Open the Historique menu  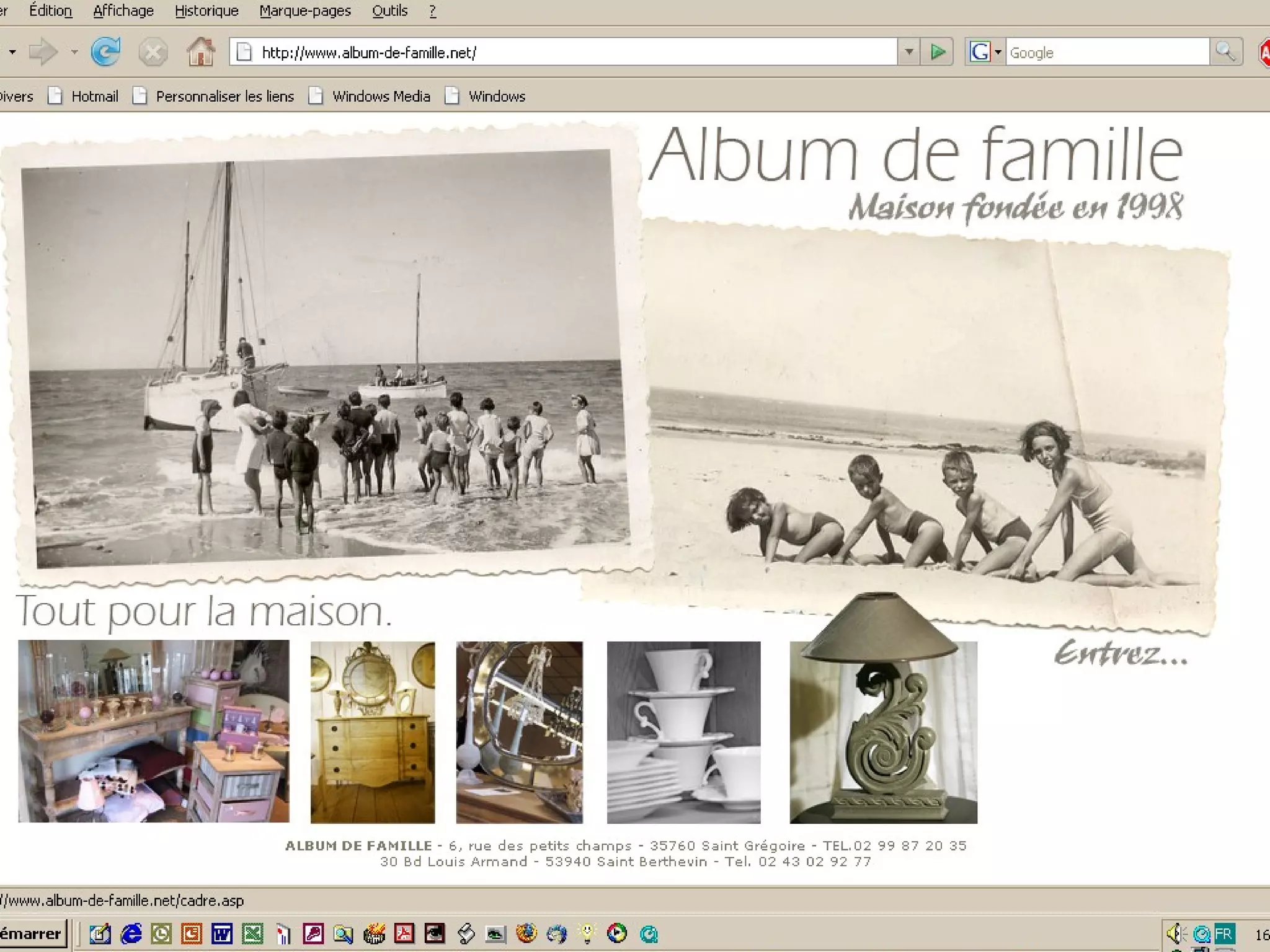[x=206, y=11]
